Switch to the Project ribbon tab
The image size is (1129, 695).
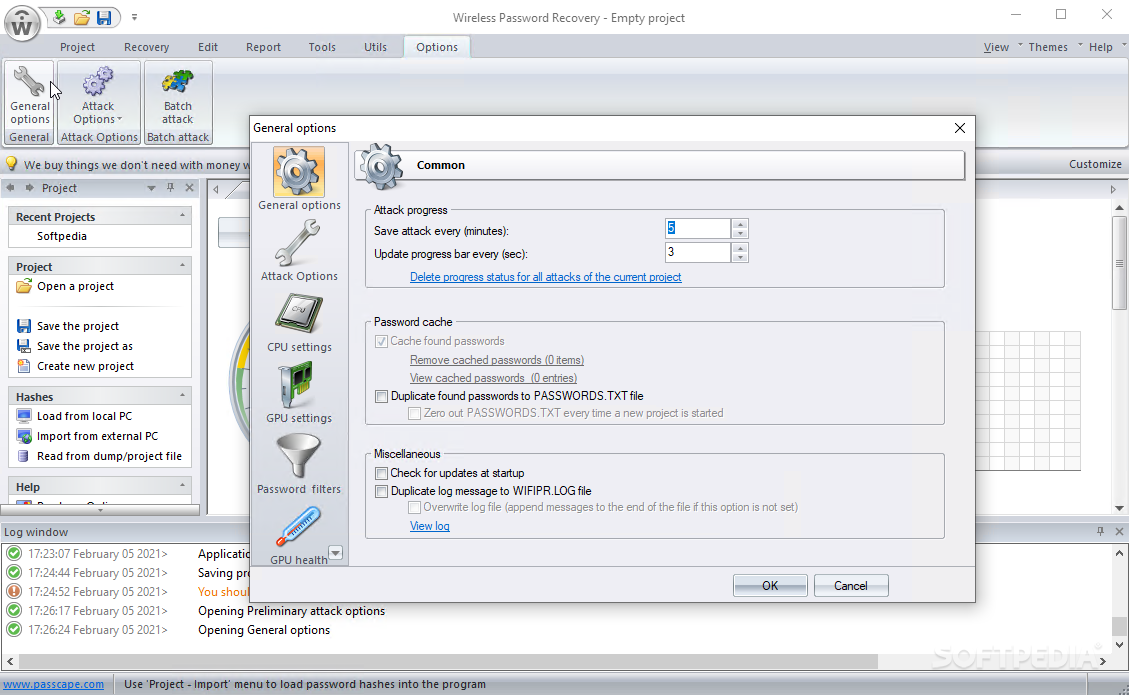[x=77, y=47]
